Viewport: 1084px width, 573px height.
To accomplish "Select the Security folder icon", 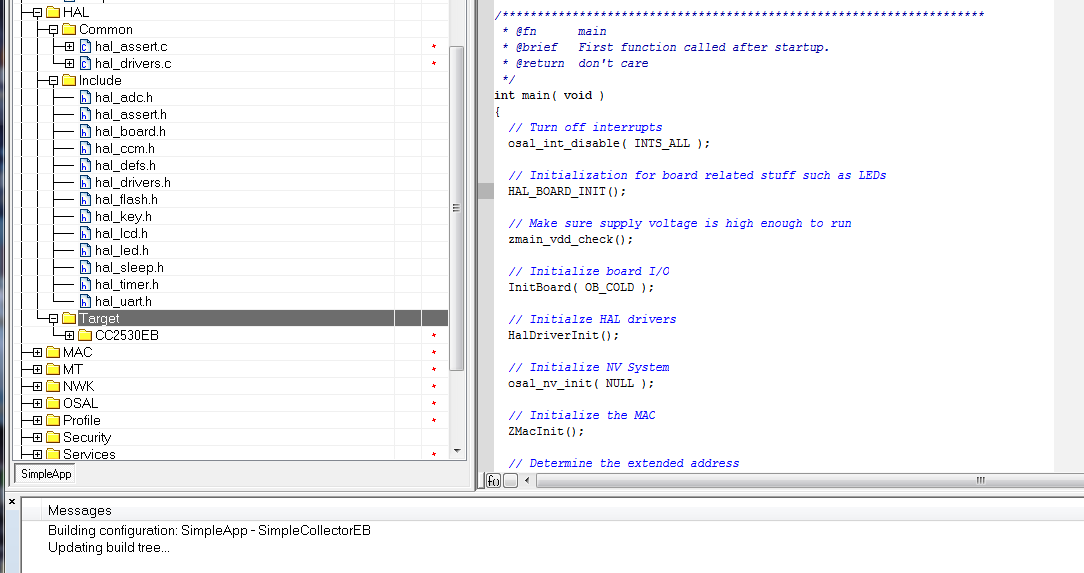I will 53,438.
